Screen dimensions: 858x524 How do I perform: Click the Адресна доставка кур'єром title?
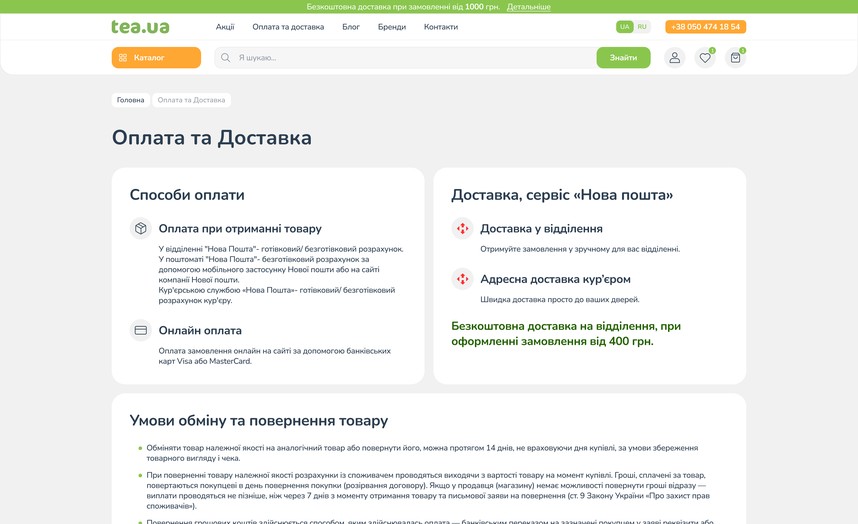point(555,279)
